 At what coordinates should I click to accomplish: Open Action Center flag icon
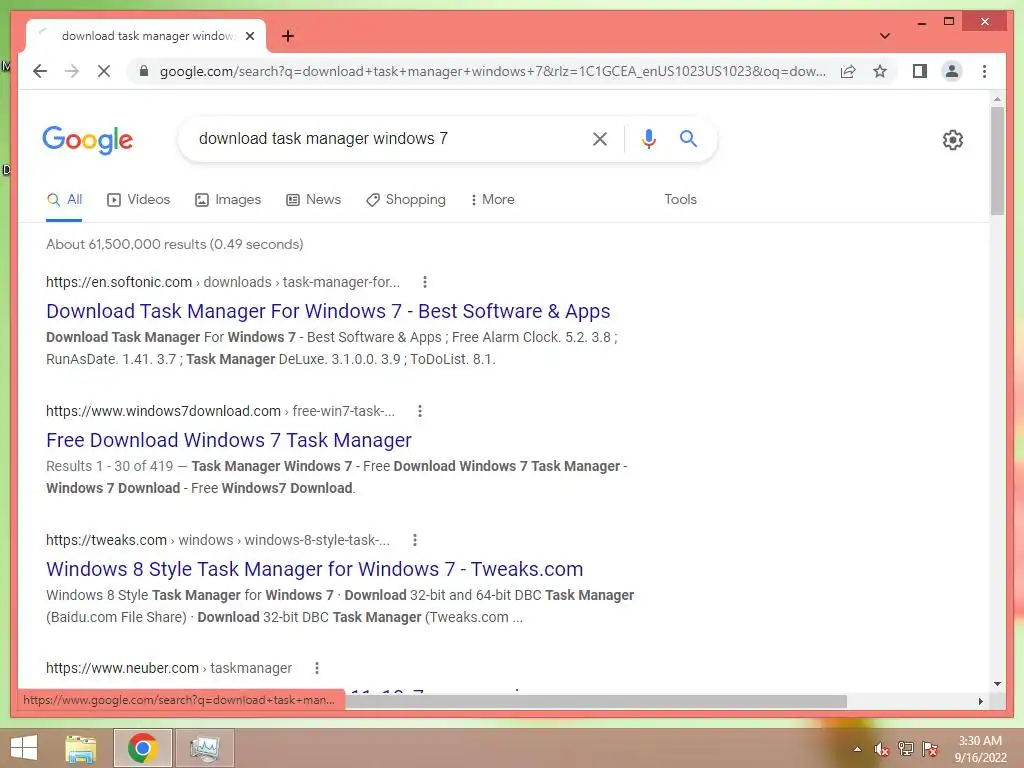tap(930, 749)
